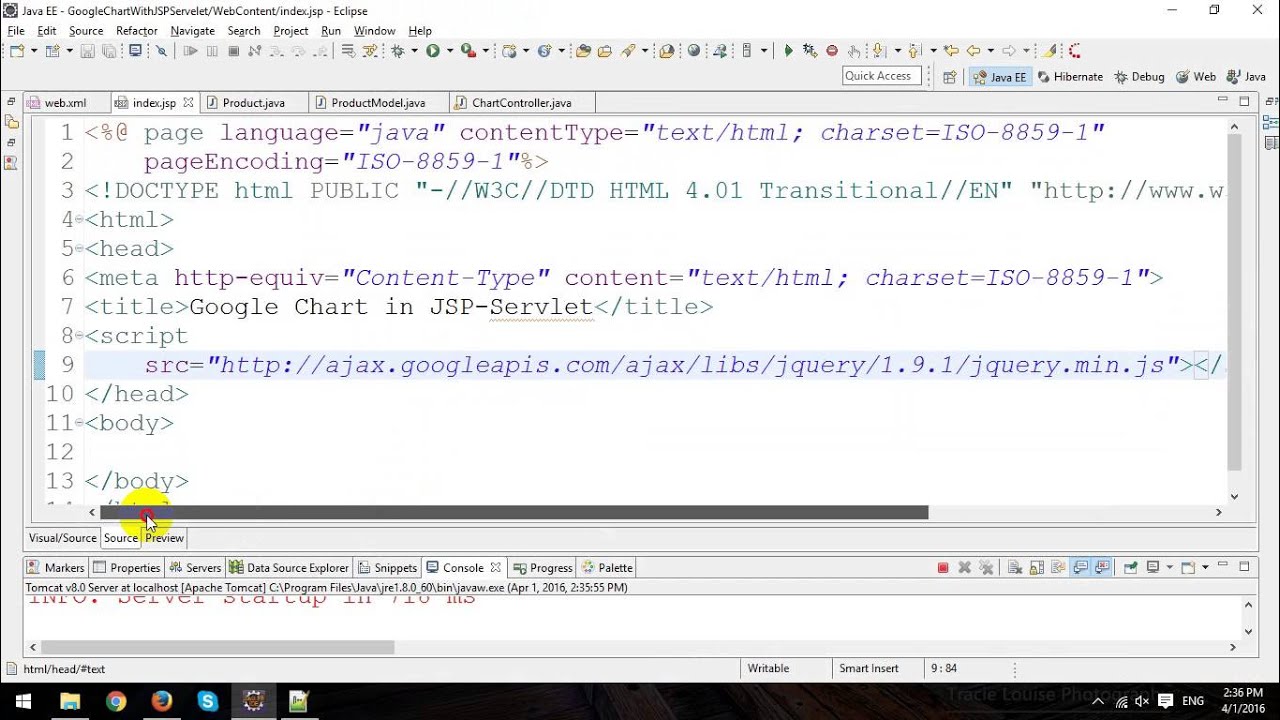Maximize the editor area
The height and width of the screenshot is (720, 1280).
1244,101
